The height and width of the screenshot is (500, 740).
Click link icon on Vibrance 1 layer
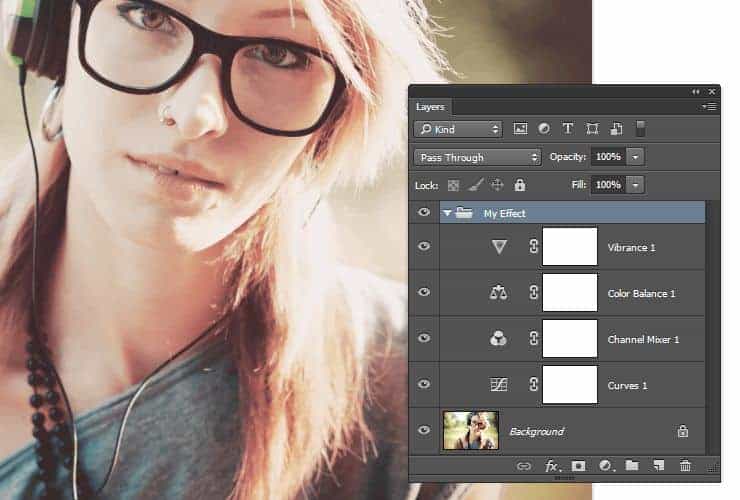(533, 246)
